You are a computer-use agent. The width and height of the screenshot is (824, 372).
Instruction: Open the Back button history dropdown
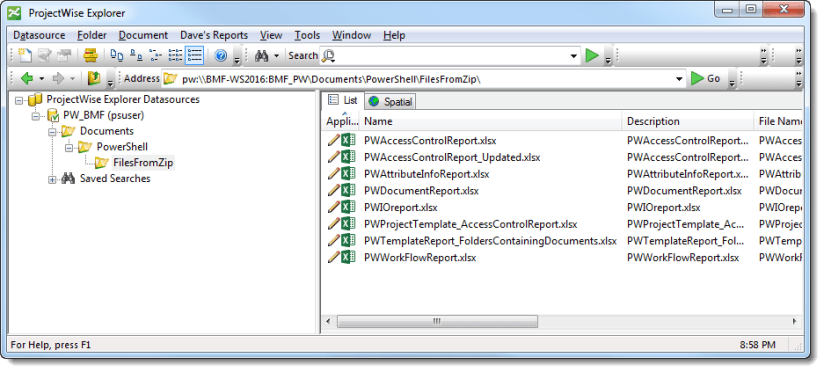42,79
